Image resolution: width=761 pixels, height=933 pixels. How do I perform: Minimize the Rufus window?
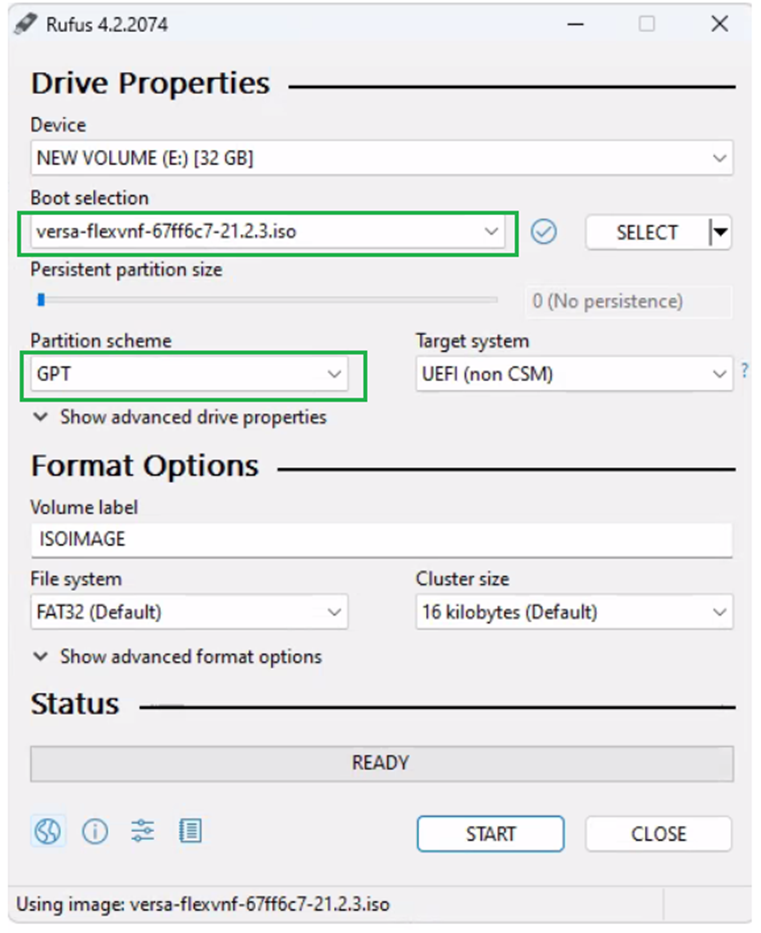pyautogui.click(x=575, y=24)
